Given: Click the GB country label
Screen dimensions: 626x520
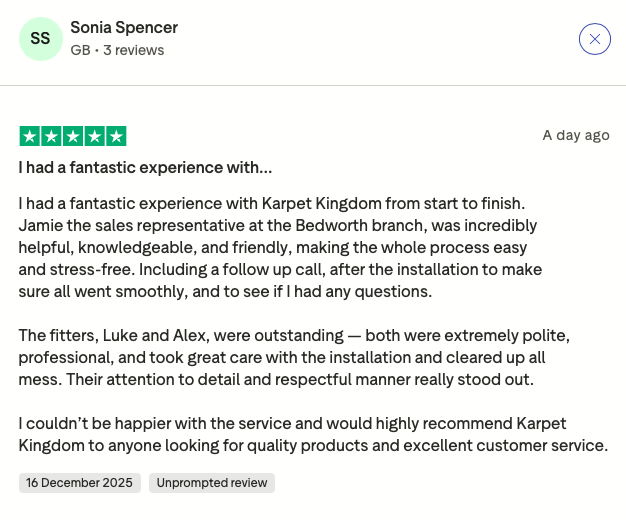Looking at the screenshot, I should 79,50.
